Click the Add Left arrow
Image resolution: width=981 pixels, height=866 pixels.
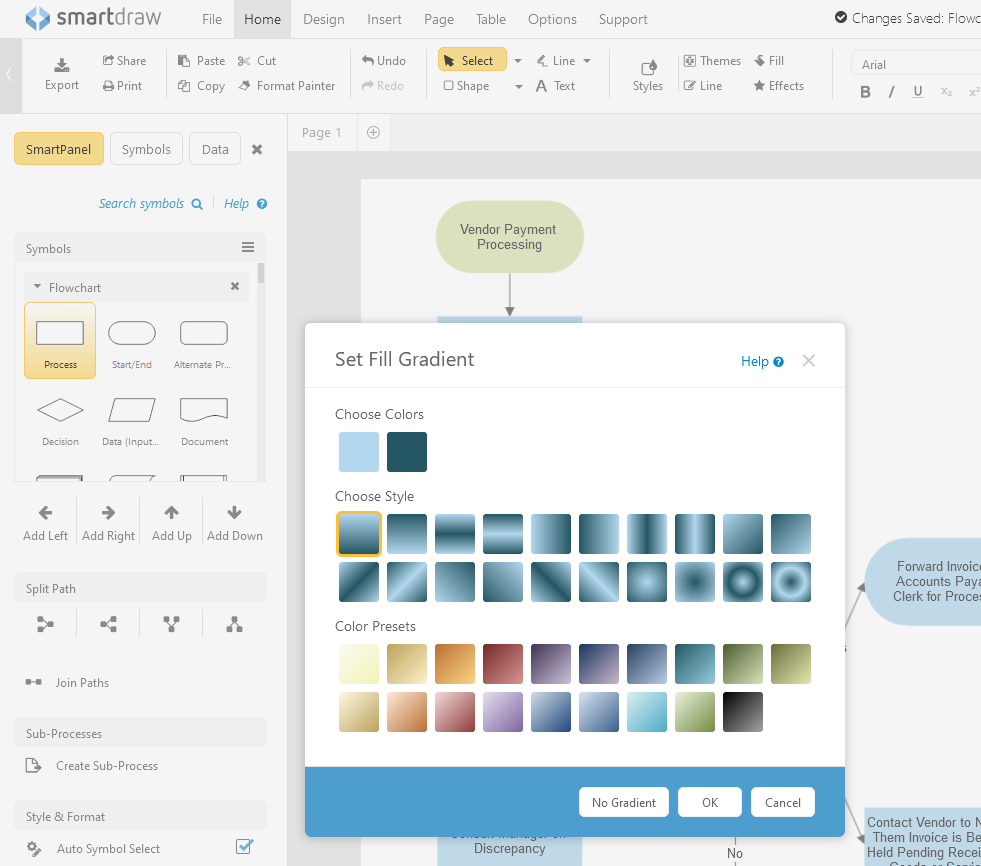[45, 513]
